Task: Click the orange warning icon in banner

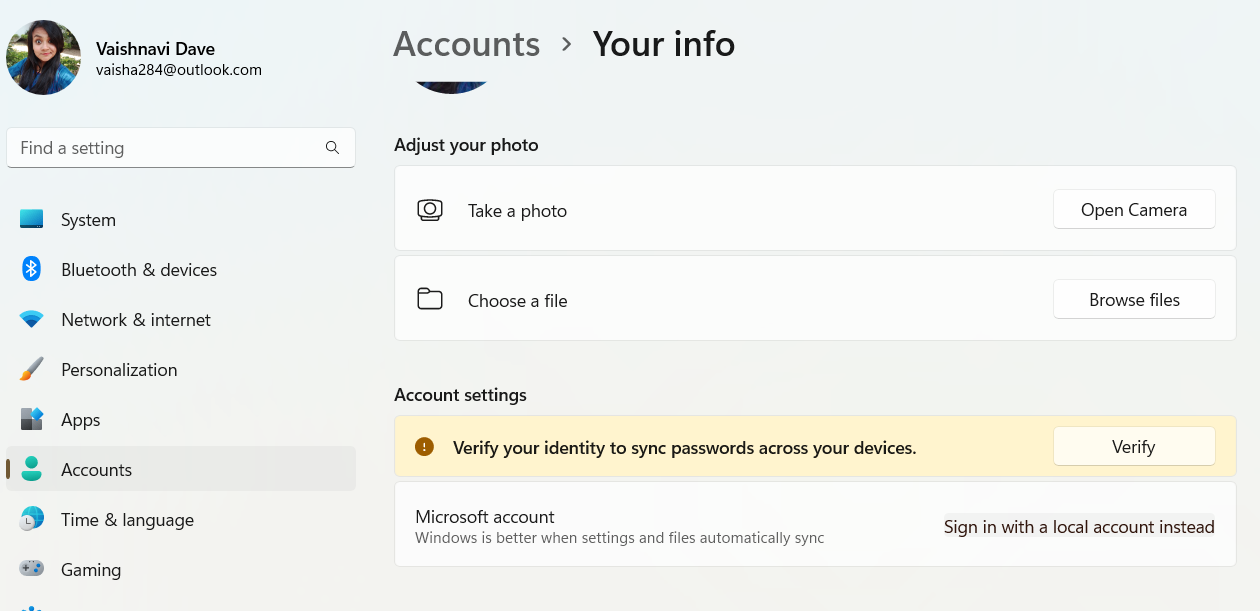Action: (x=424, y=447)
